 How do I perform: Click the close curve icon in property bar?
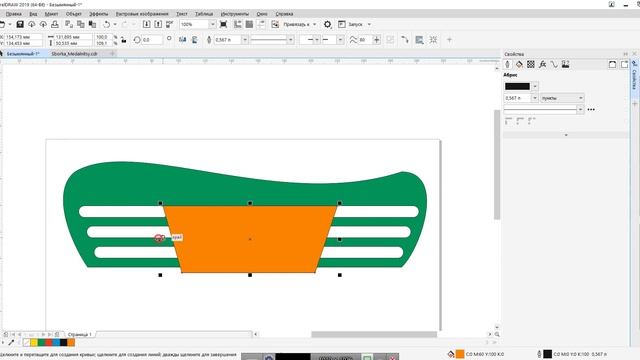pyautogui.click(x=404, y=40)
